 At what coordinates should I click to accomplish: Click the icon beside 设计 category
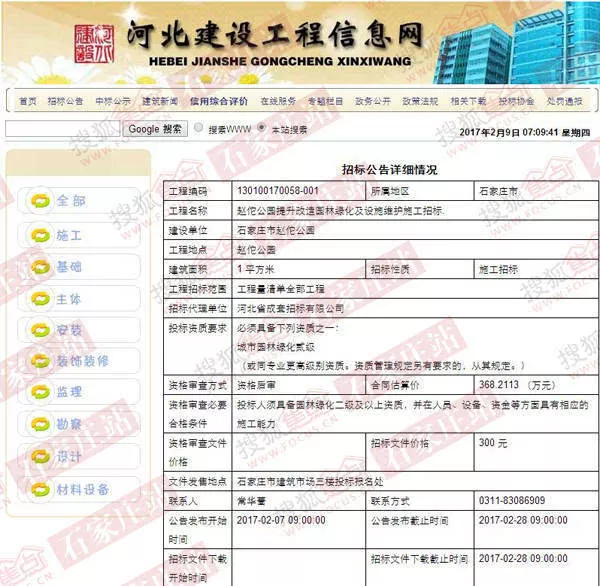click(41, 457)
